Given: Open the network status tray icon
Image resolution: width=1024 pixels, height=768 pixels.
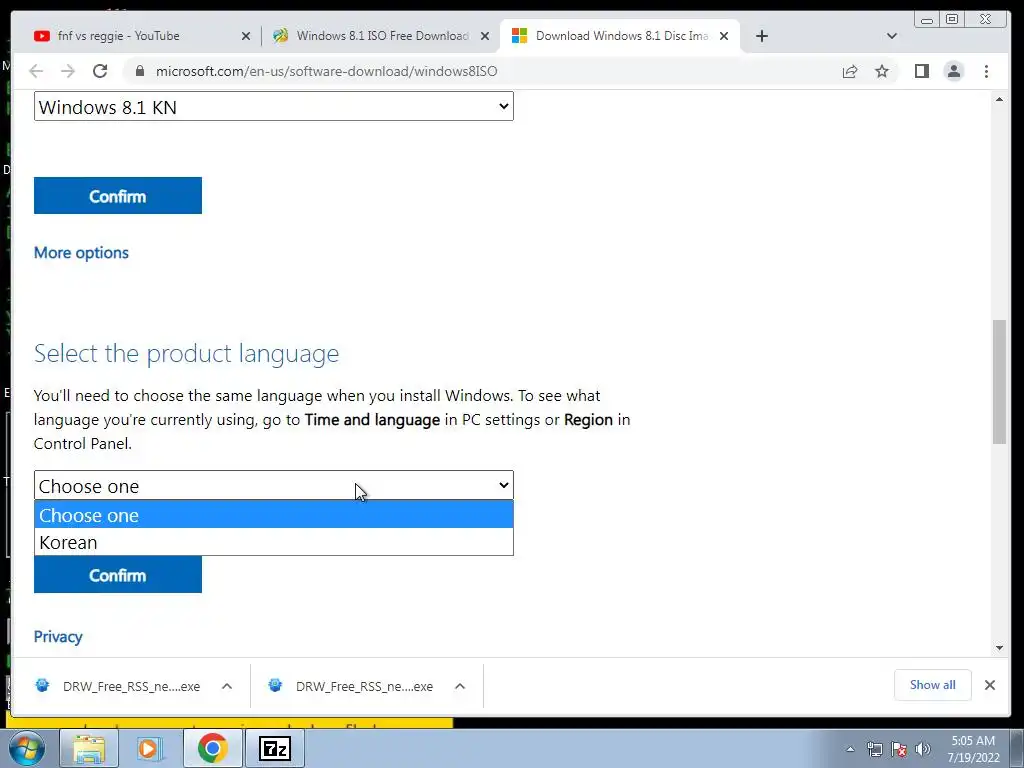Looking at the screenshot, I should coord(874,750).
